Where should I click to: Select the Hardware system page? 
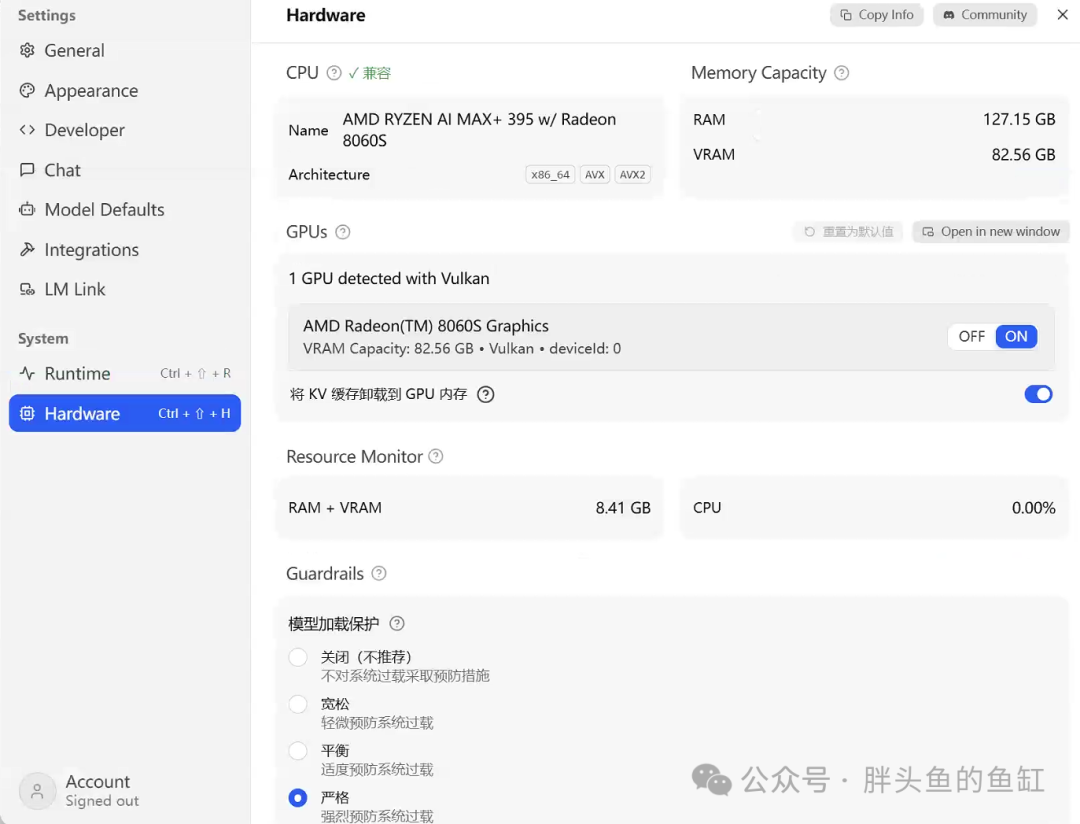pos(125,413)
